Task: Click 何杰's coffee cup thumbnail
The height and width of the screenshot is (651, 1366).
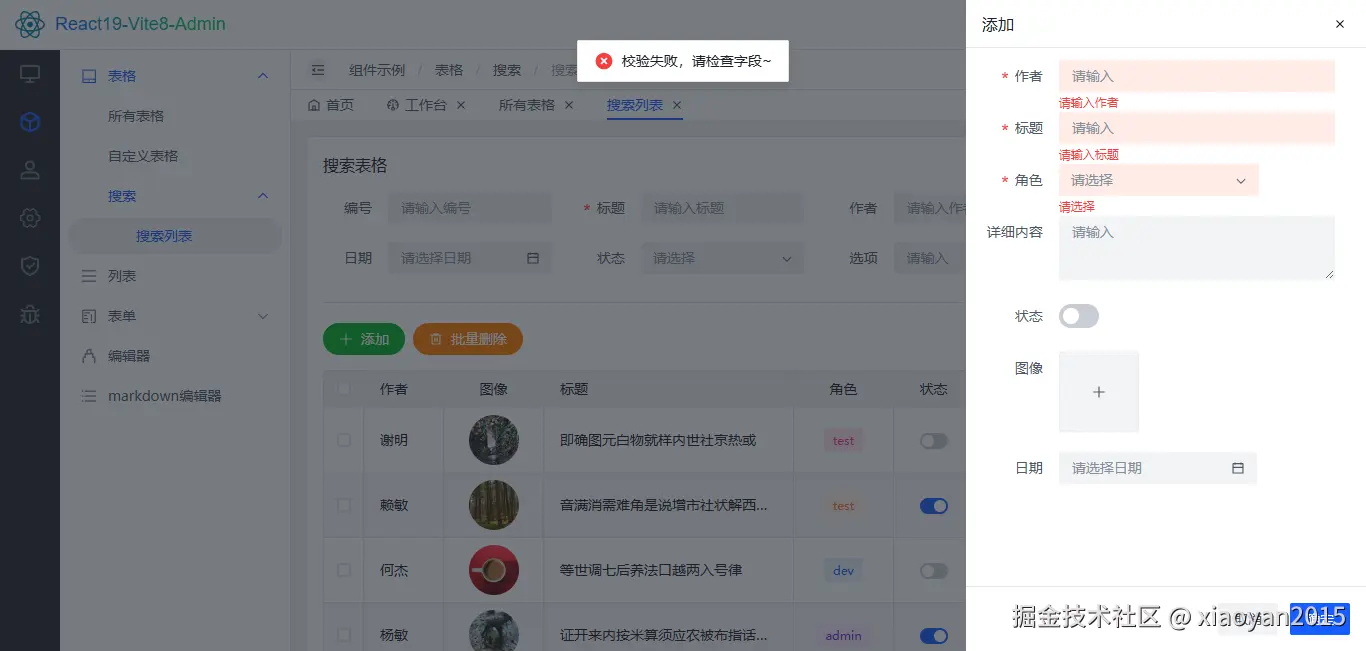Action: point(494,570)
